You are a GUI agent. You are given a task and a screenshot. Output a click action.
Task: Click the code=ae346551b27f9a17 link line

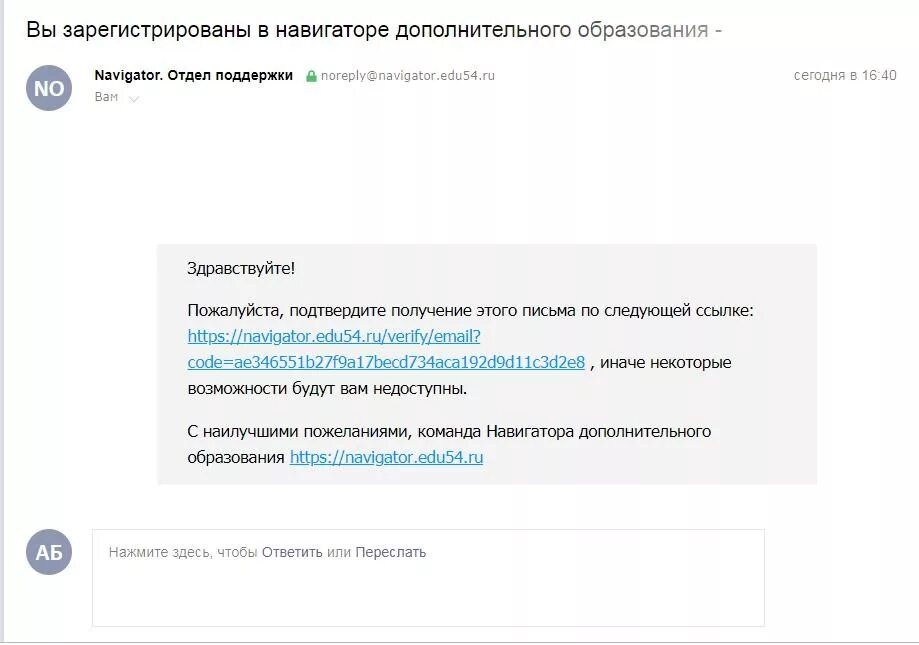click(386, 362)
